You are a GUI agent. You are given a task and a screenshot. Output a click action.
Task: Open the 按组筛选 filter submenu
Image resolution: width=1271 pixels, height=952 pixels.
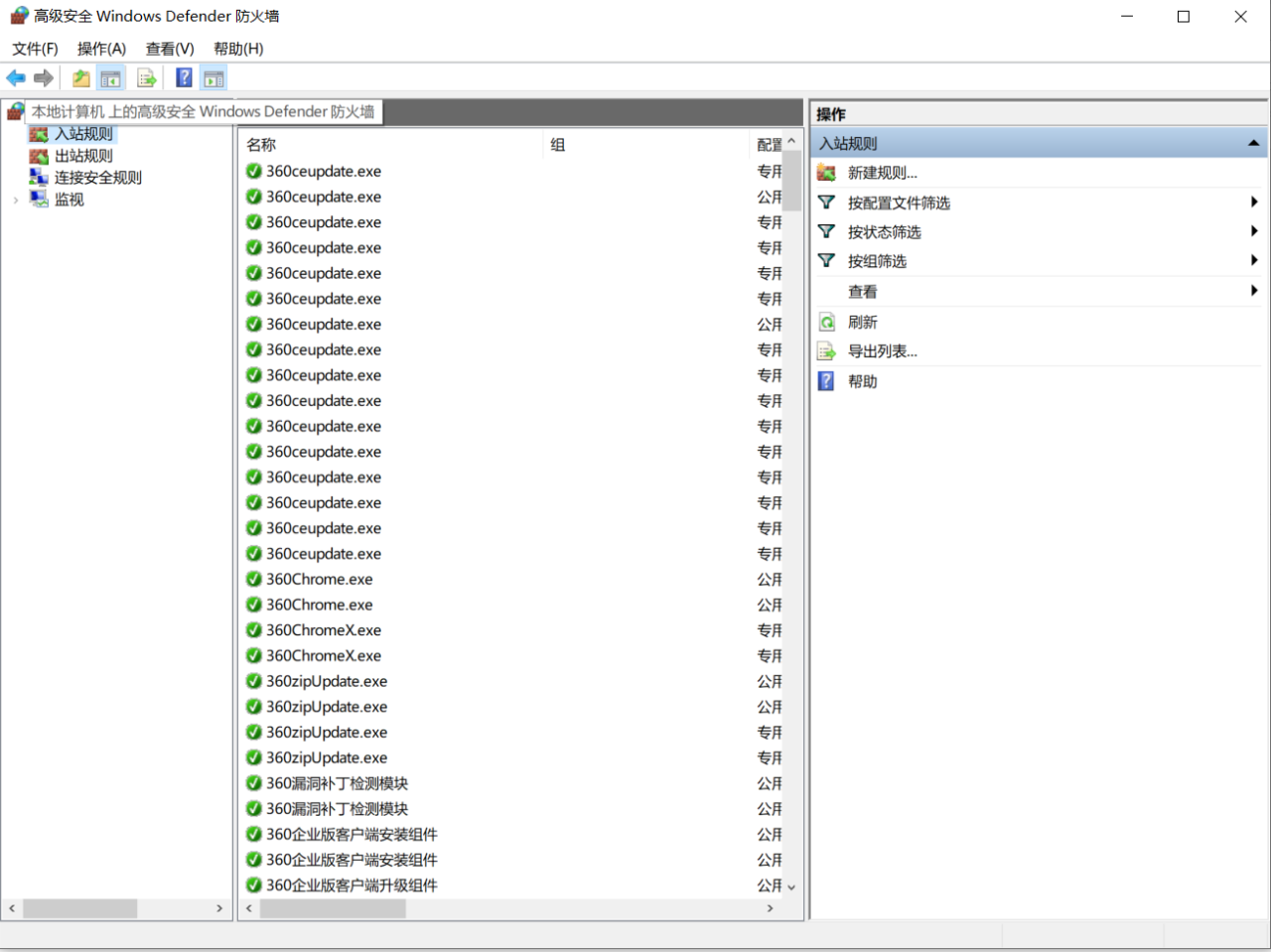coord(877,261)
